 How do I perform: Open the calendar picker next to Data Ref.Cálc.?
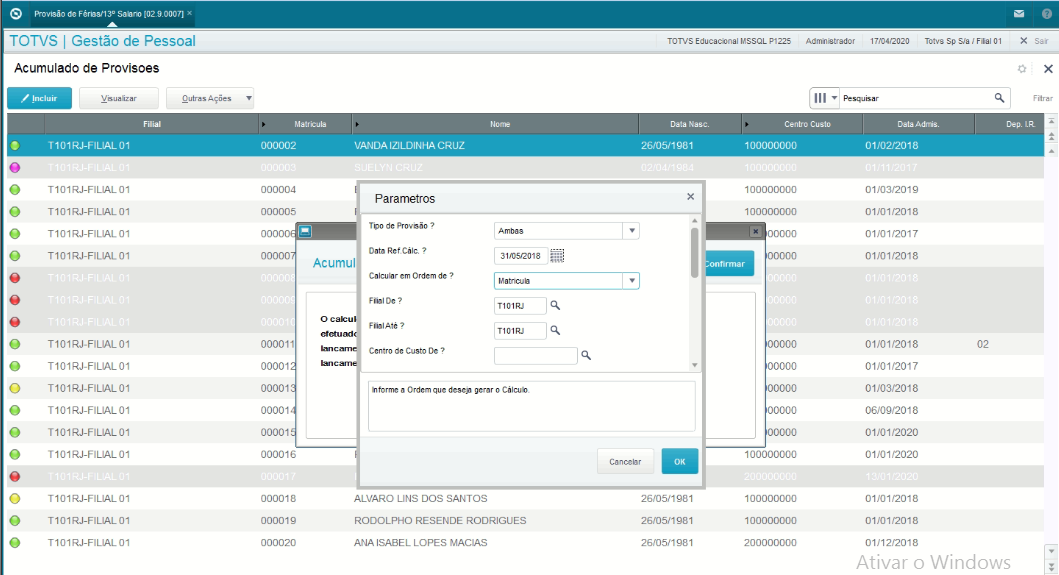tap(557, 255)
